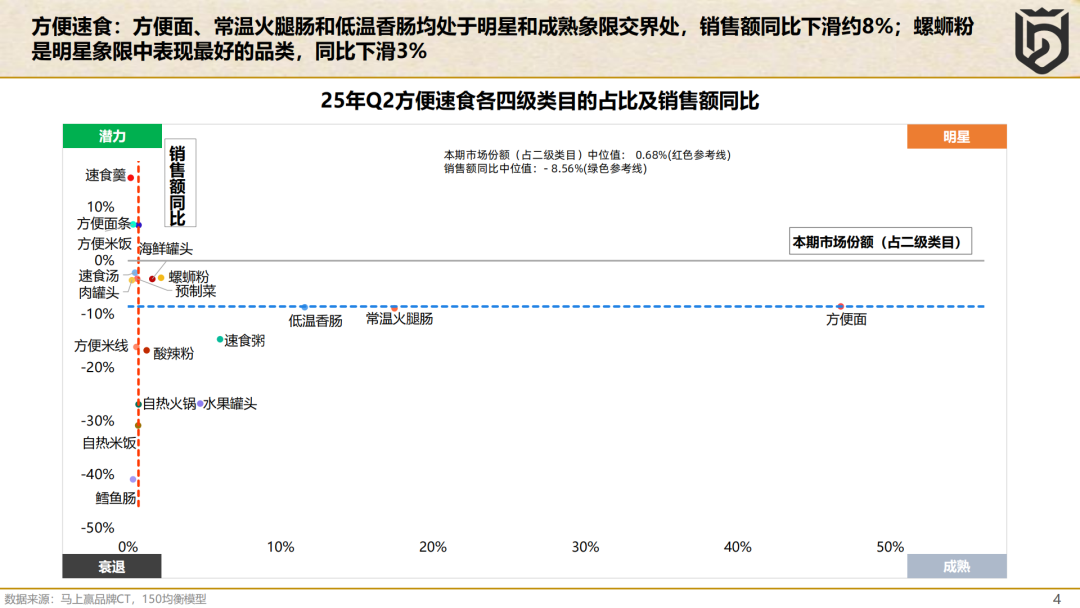Image resolution: width=1080 pixels, height=608 pixels.
Task: Select the 方便面 data point
Action: click(840, 306)
